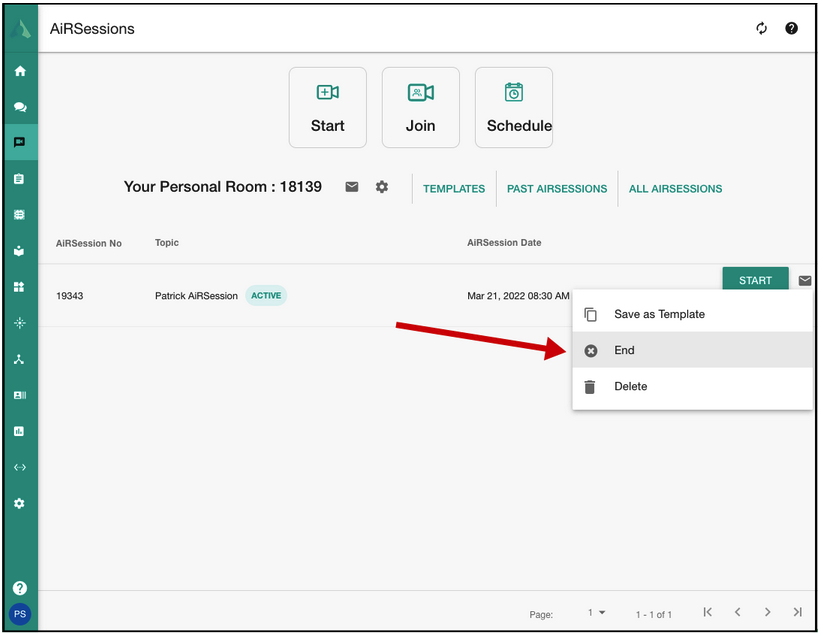Click the Mar 21, 2022 08:30 AM date

[518, 296]
